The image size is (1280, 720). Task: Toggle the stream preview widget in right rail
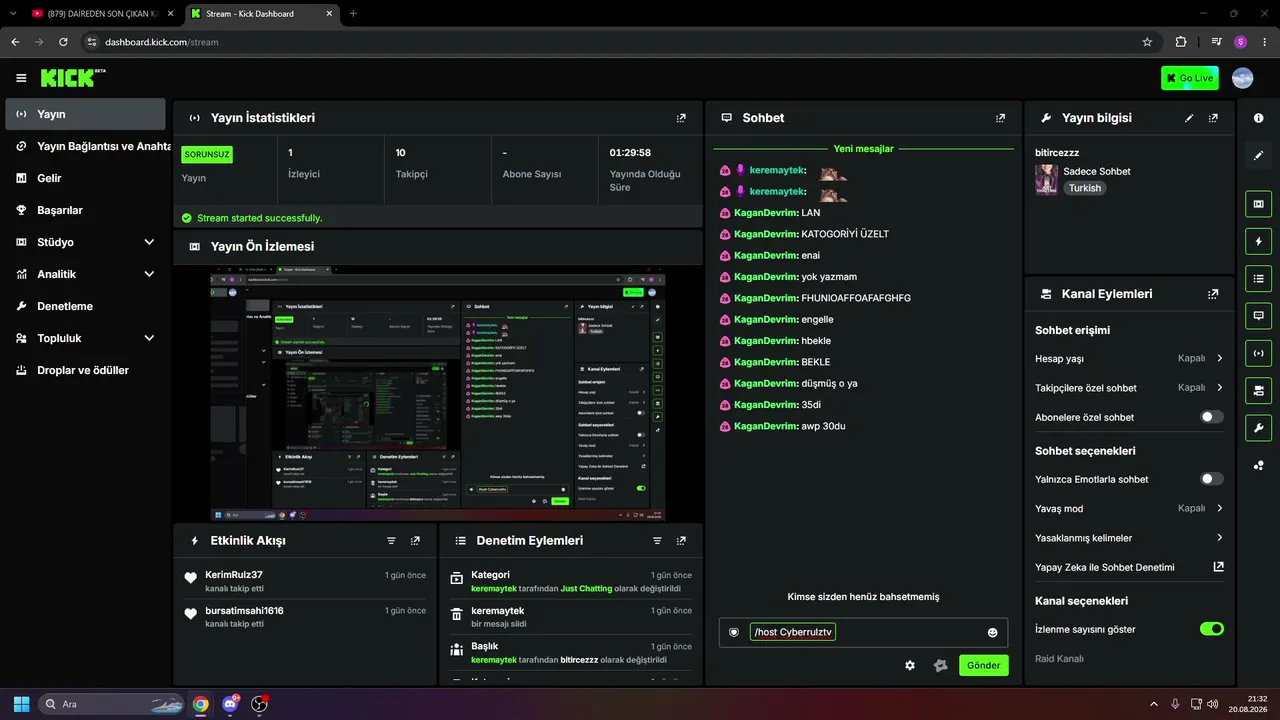pos(1258,204)
